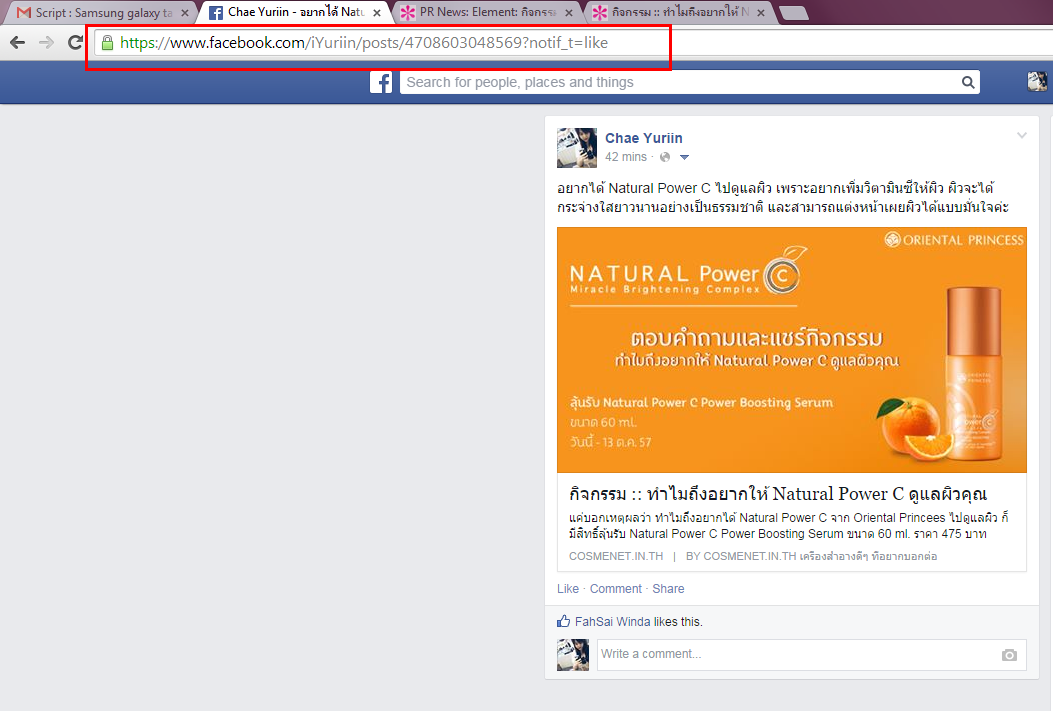Screen dimensions: 1053x711
Task: Attach photo with camera icon in comment box
Action: point(1009,655)
